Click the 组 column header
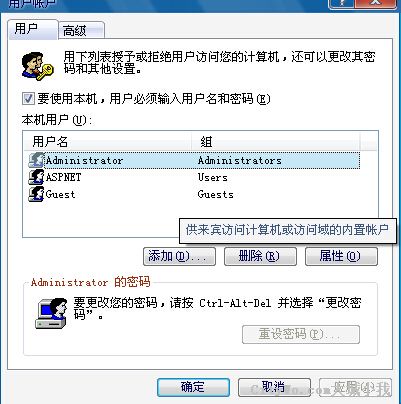The height and width of the screenshot is (404, 401). (x=276, y=142)
